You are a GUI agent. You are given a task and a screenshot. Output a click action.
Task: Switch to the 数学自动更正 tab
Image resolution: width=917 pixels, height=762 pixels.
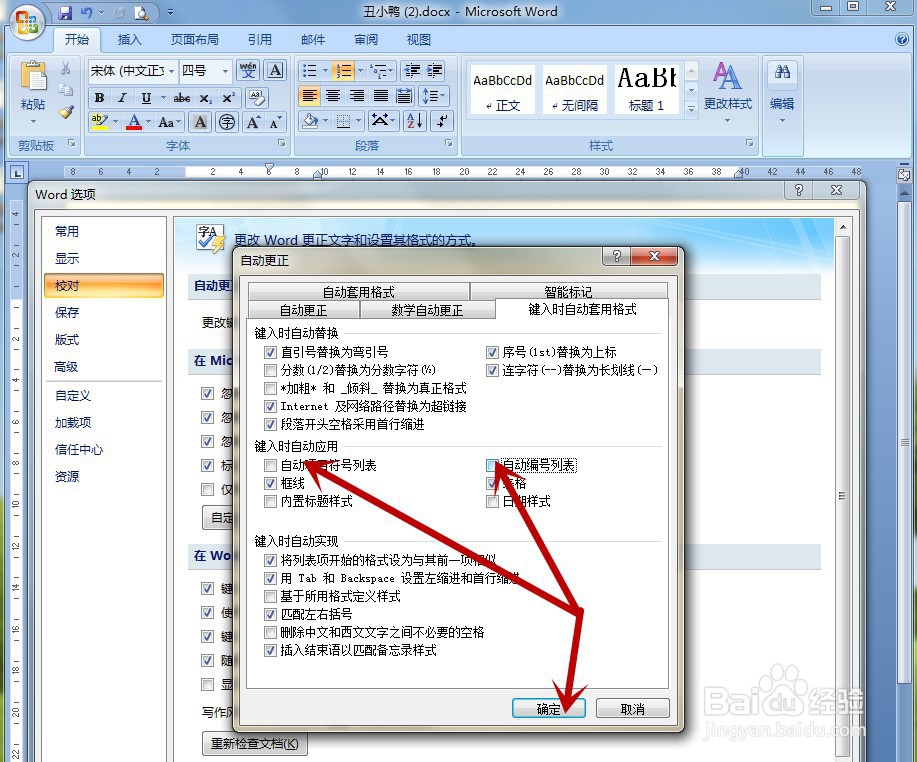pos(427,310)
